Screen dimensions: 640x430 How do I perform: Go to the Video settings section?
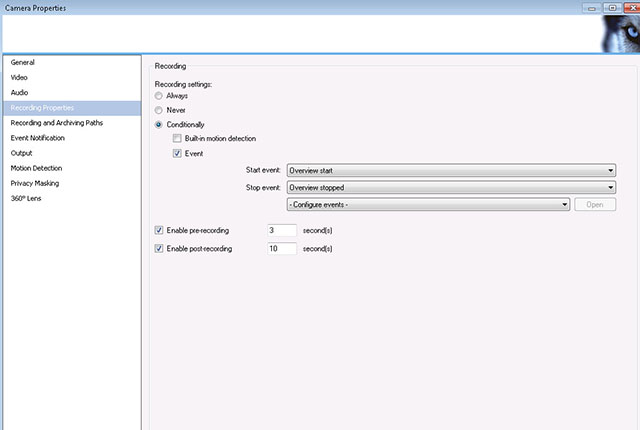[19, 77]
